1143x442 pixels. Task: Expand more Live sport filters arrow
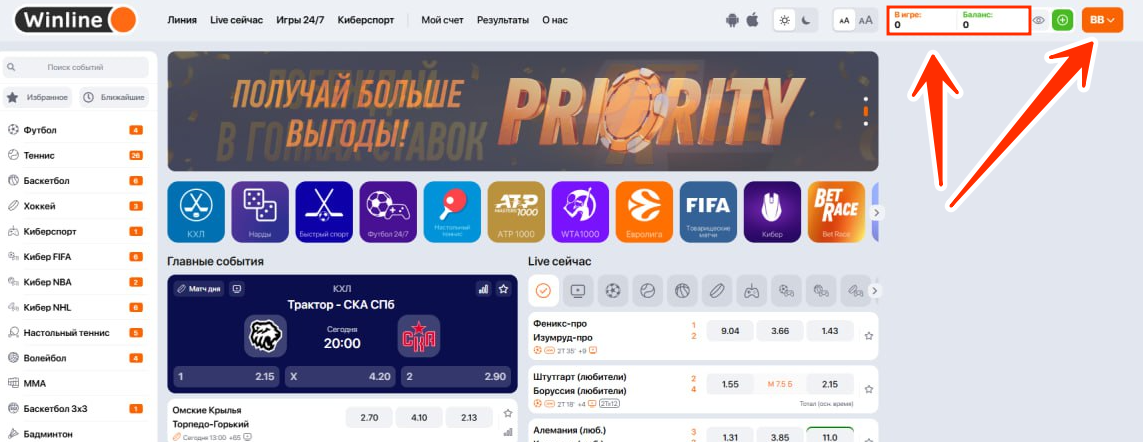[876, 290]
